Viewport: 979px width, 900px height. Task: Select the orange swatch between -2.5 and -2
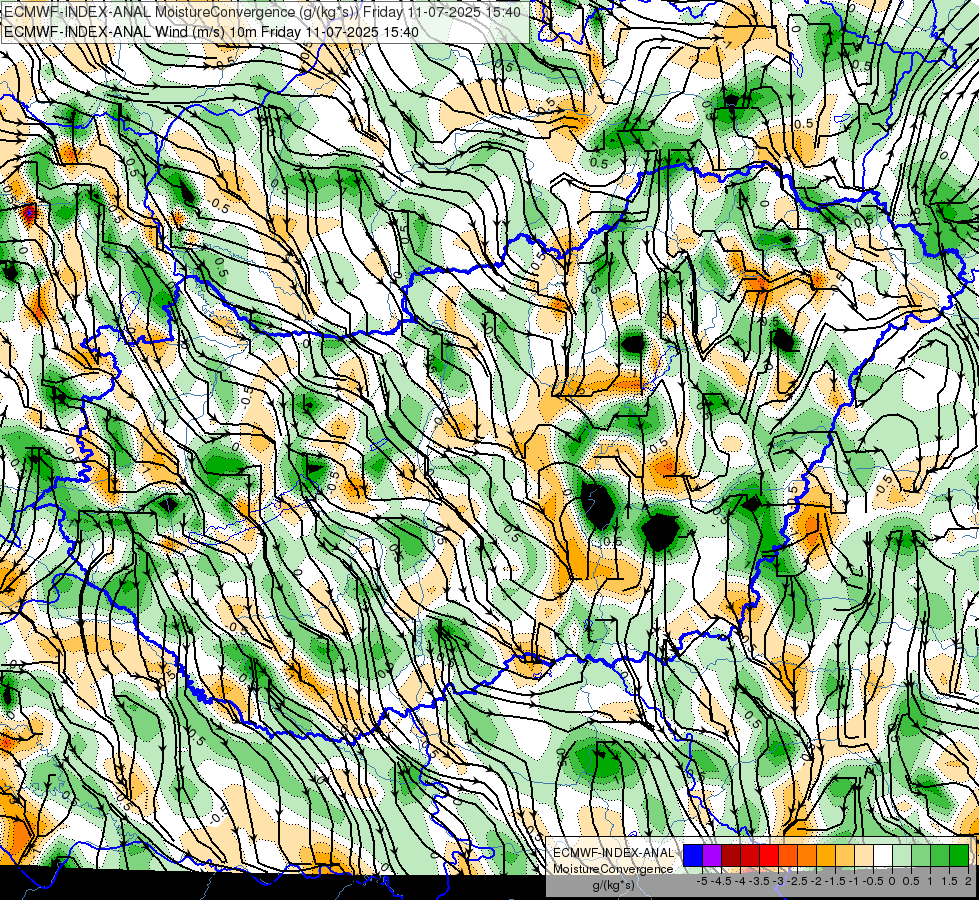[x=807, y=855]
